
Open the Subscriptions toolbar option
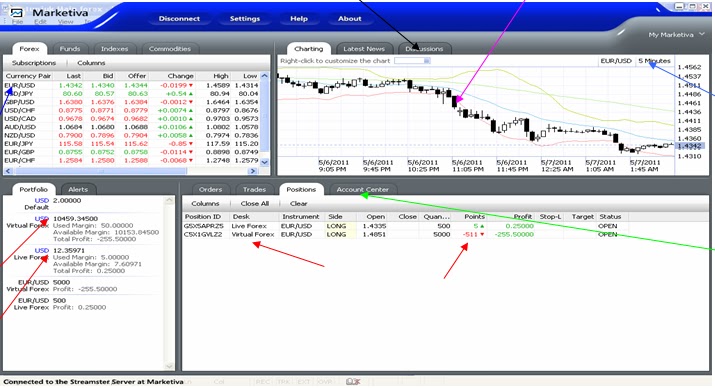click(34, 63)
